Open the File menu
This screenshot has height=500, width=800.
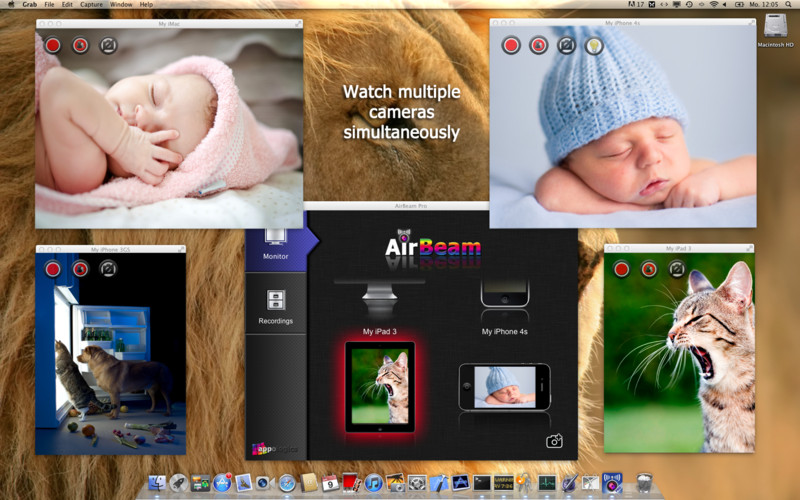click(x=48, y=5)
